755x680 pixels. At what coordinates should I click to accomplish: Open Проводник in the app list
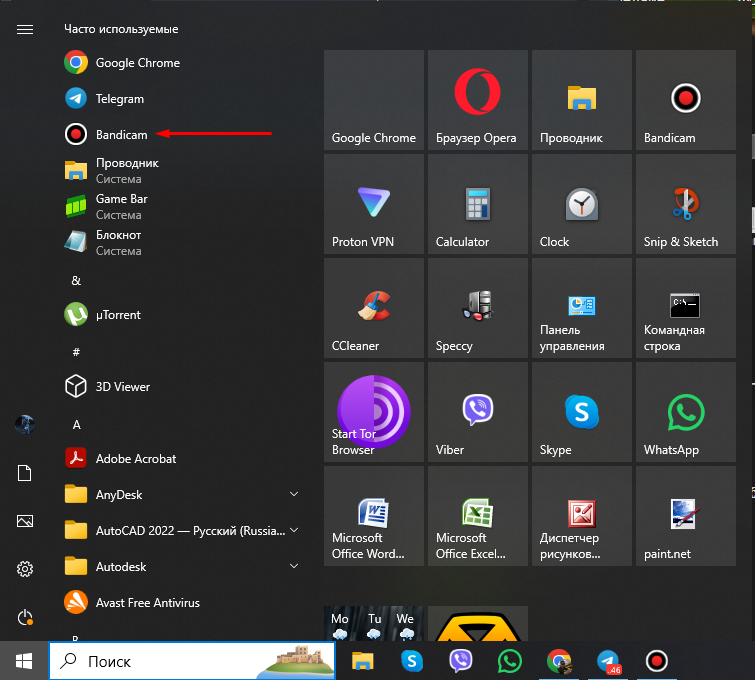181,170
